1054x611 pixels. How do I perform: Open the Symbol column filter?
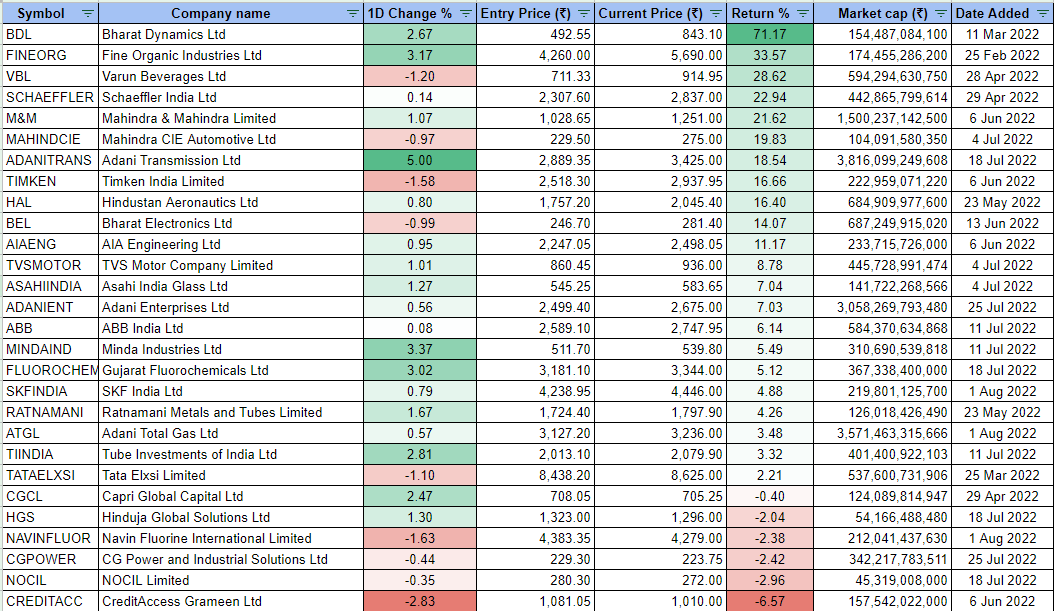click(x=87, y=13)
